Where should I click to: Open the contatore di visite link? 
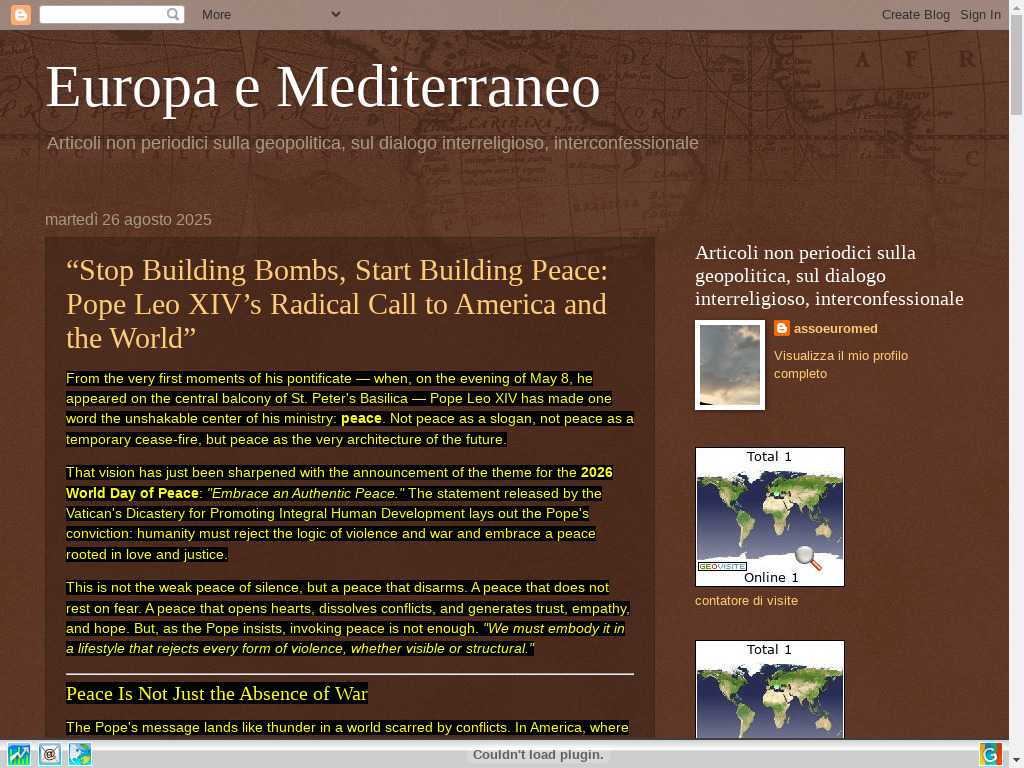(746, 601)
